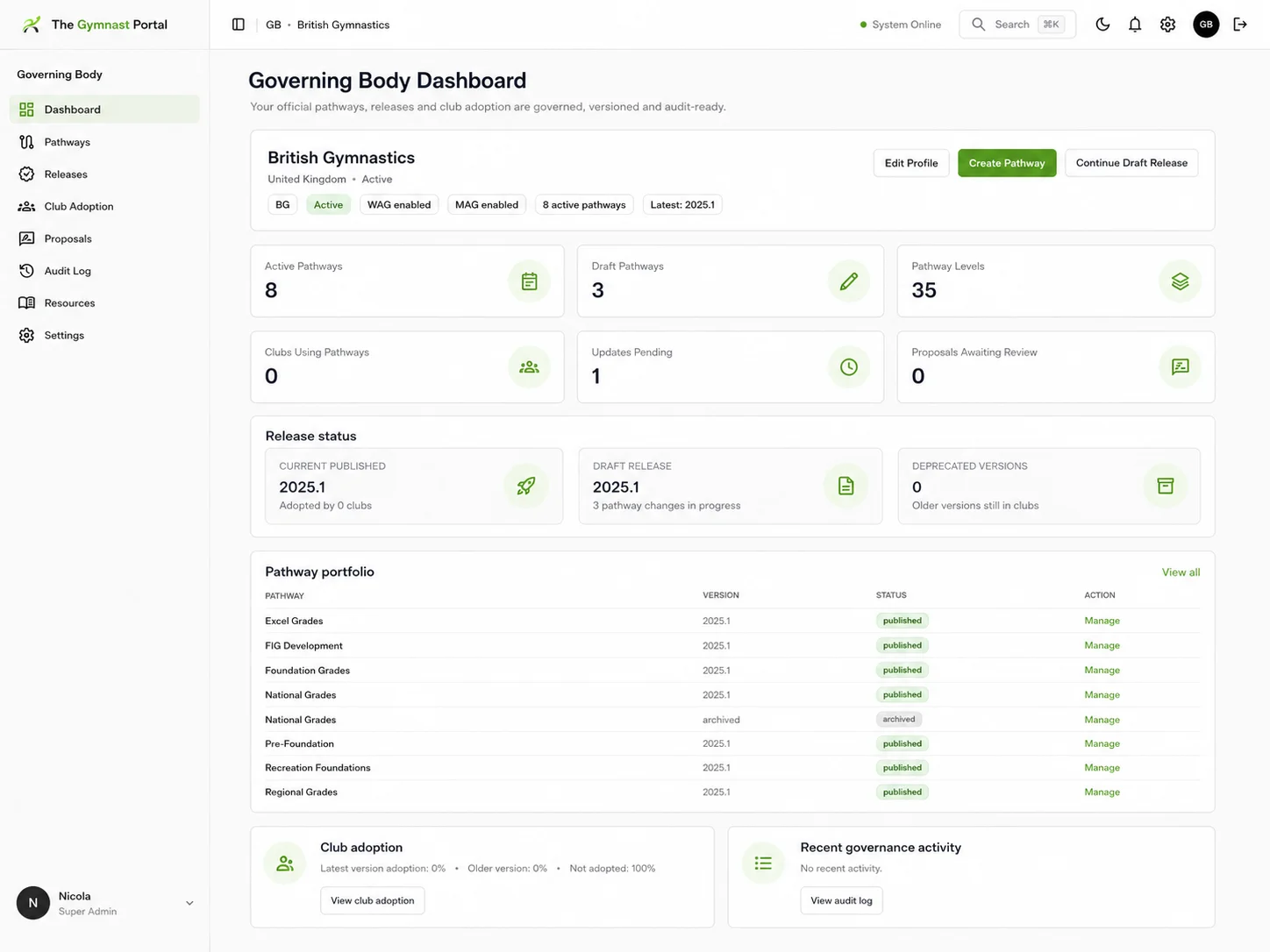Click the Excel Grades published badge
1270x952 pixels.
(903, 621)
